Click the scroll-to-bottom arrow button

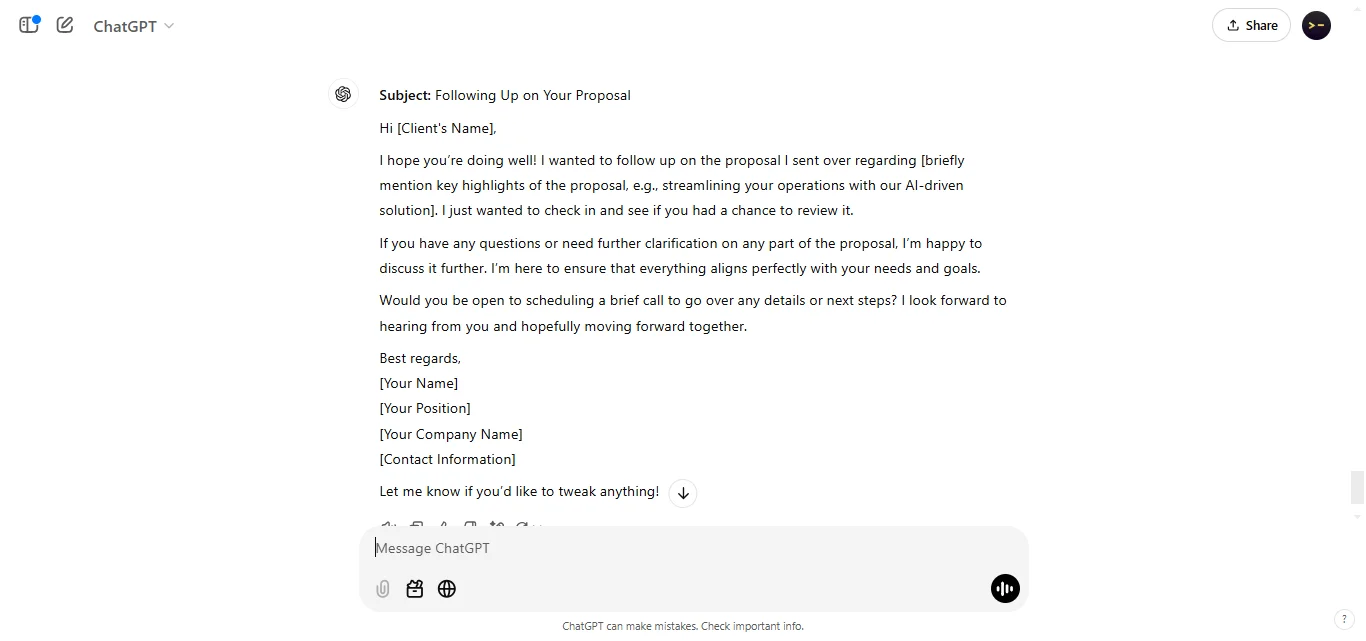point(683,493)
